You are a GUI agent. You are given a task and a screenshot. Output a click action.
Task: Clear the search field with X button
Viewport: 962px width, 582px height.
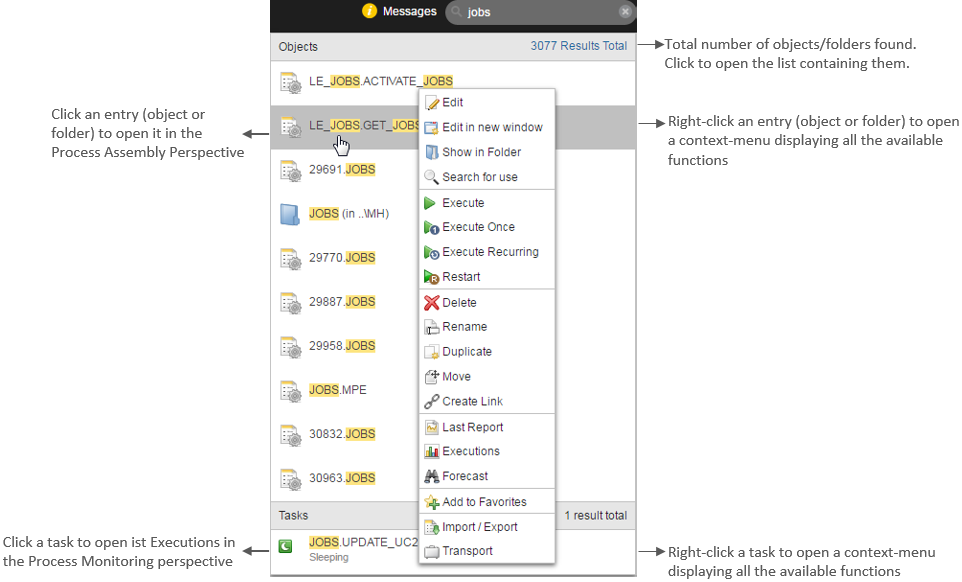[625, 12]
